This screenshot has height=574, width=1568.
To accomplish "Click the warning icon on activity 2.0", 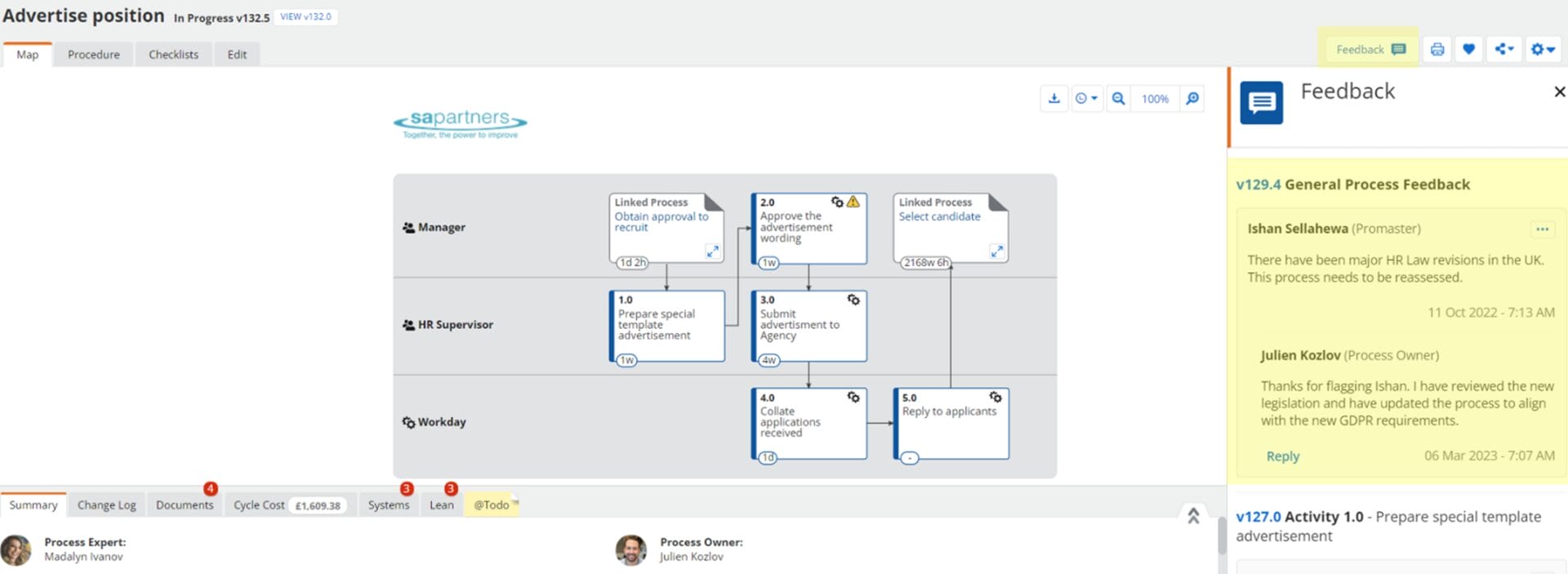I will (x=853, y=202).
